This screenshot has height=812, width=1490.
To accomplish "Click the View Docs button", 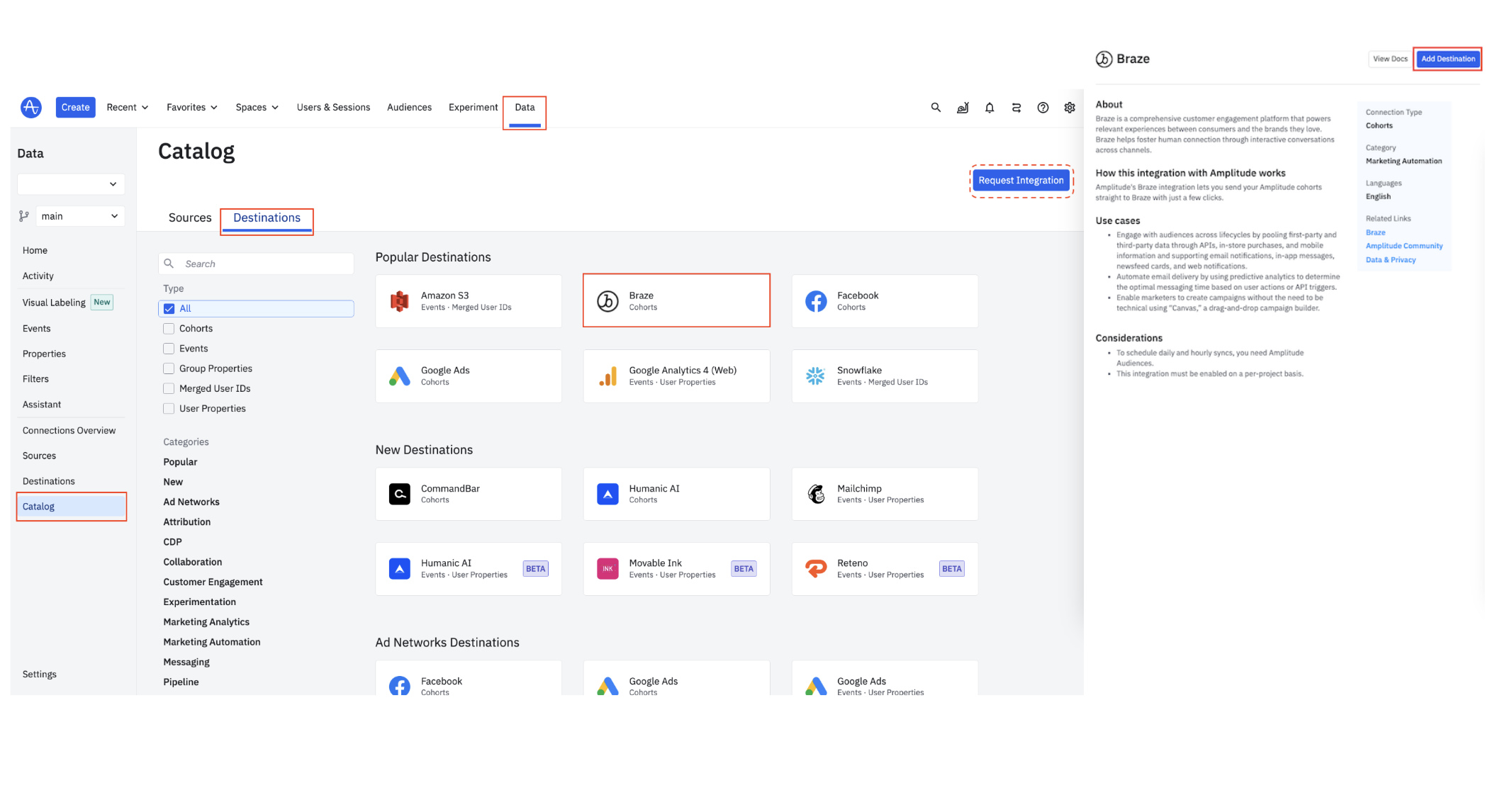I will 1390,59.
